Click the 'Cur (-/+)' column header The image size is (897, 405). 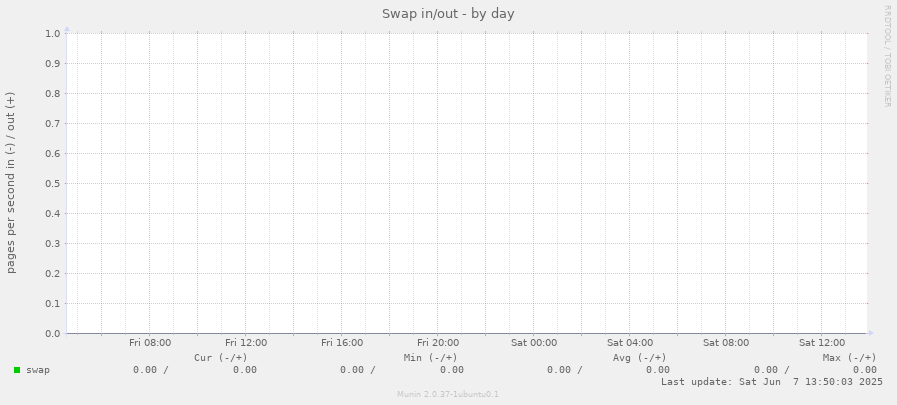[x=221, y=358]
